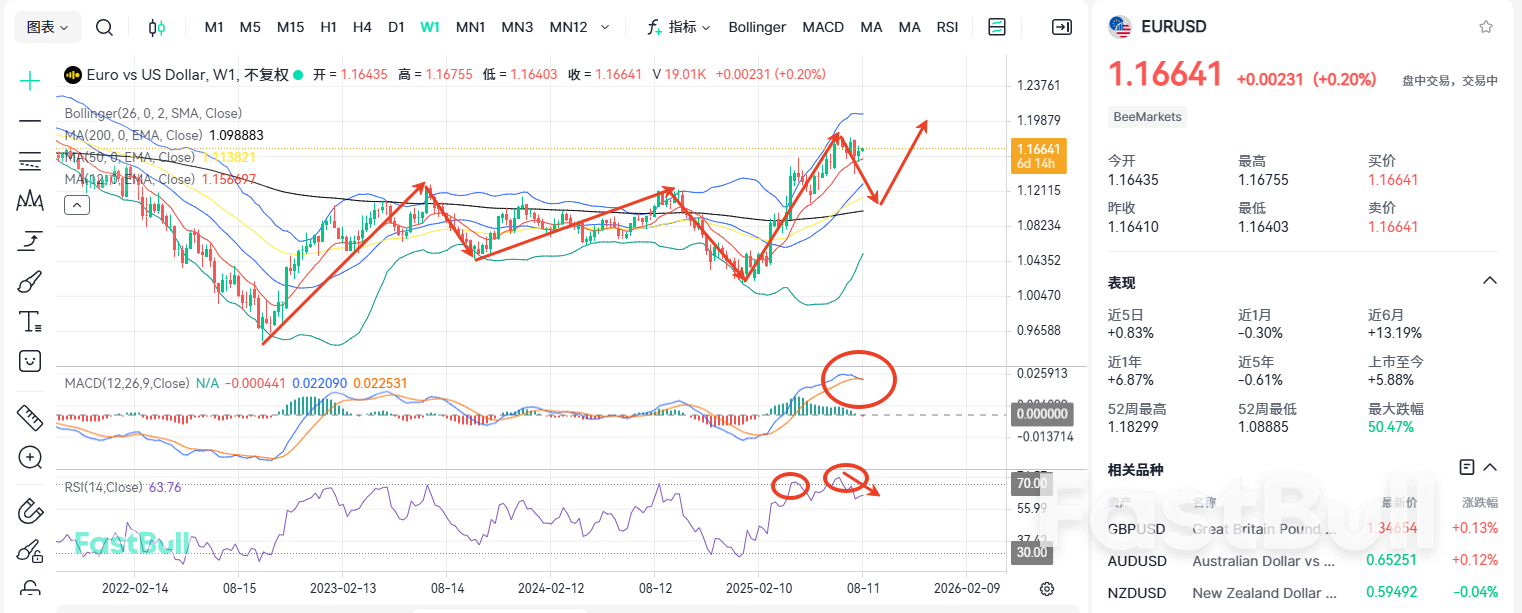Select the horizontal line drawing tool
The height and width of the screenshot is (613, 1522).
click(x=29, y=120)
